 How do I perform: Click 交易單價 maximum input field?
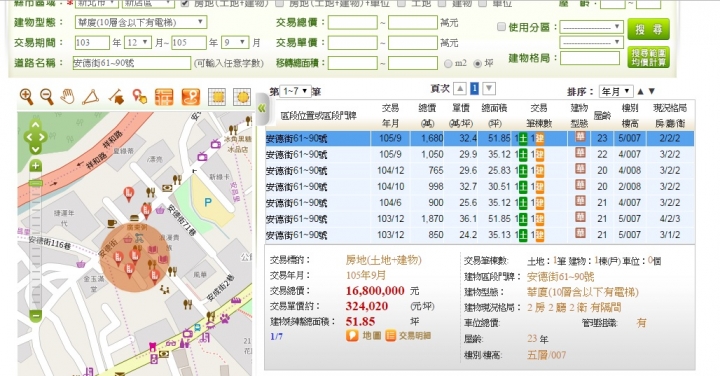[413, 43]
